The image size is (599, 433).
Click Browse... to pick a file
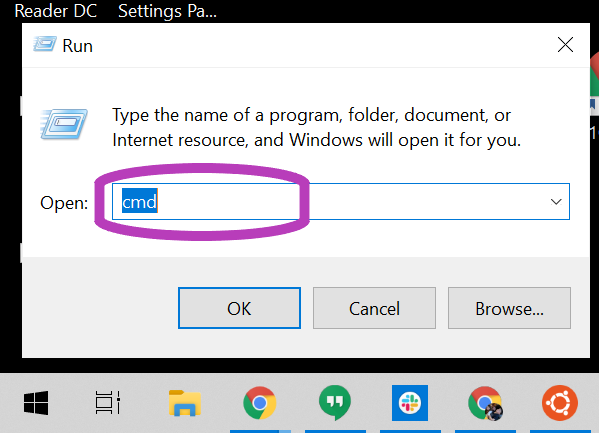tap(509, 308)
